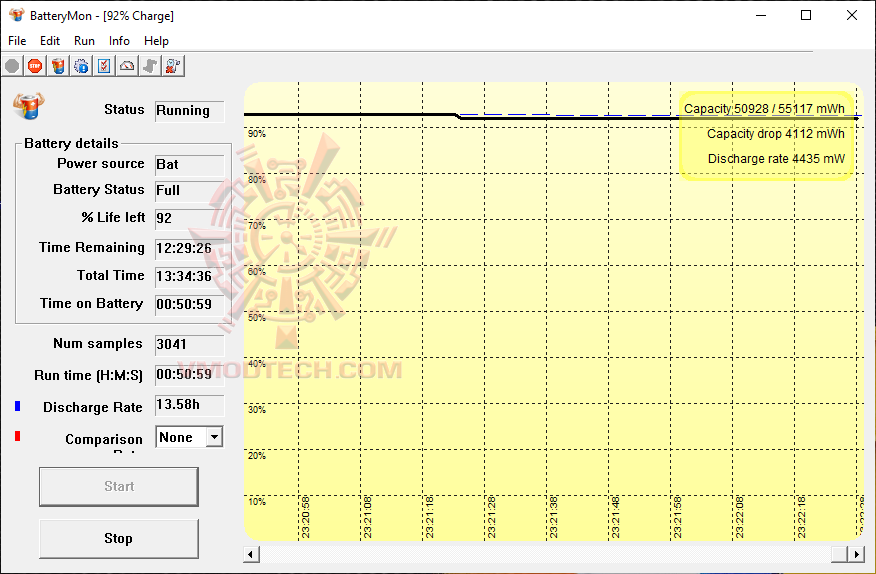Click the Time on Battery value field
Image resolution: width=876 pixels, height=574 pixels.
coord(189,304)
